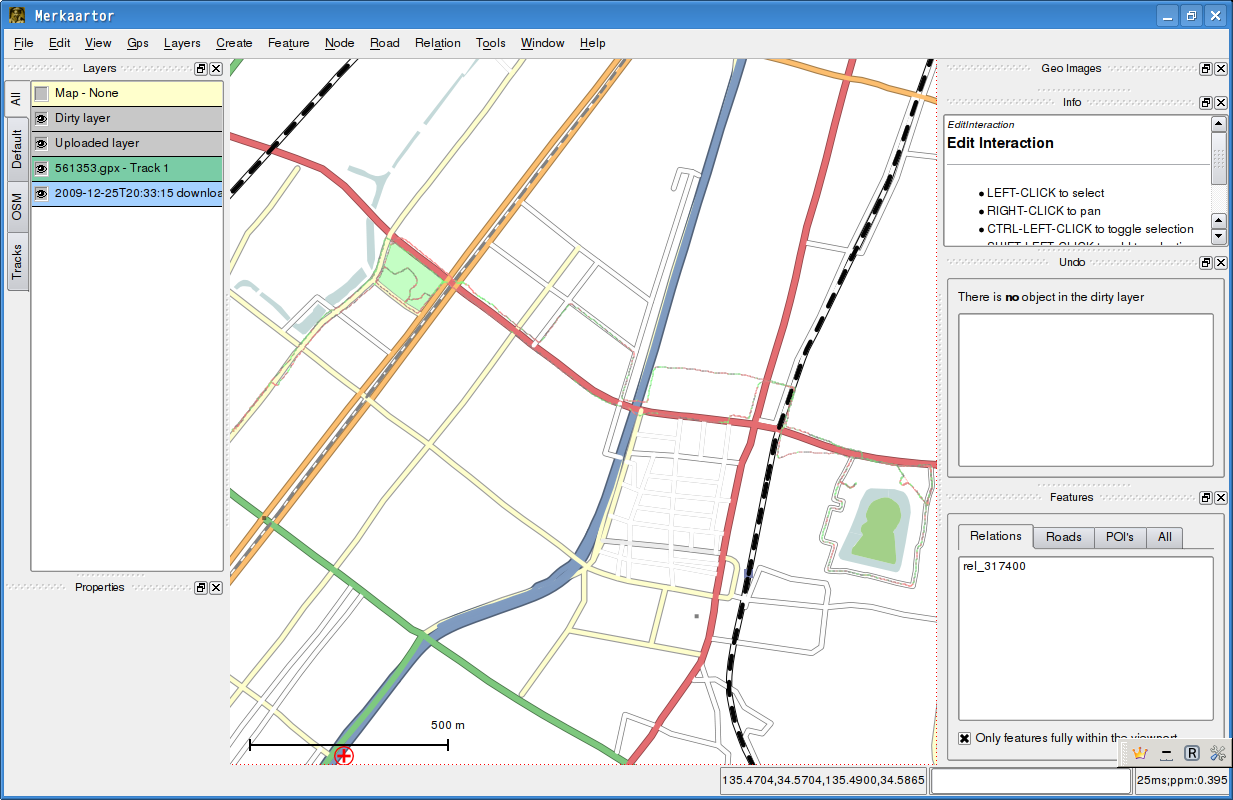Click the viewport coordinates in status bar
This screenshot has width=1233, height=800.
[823, 781]
